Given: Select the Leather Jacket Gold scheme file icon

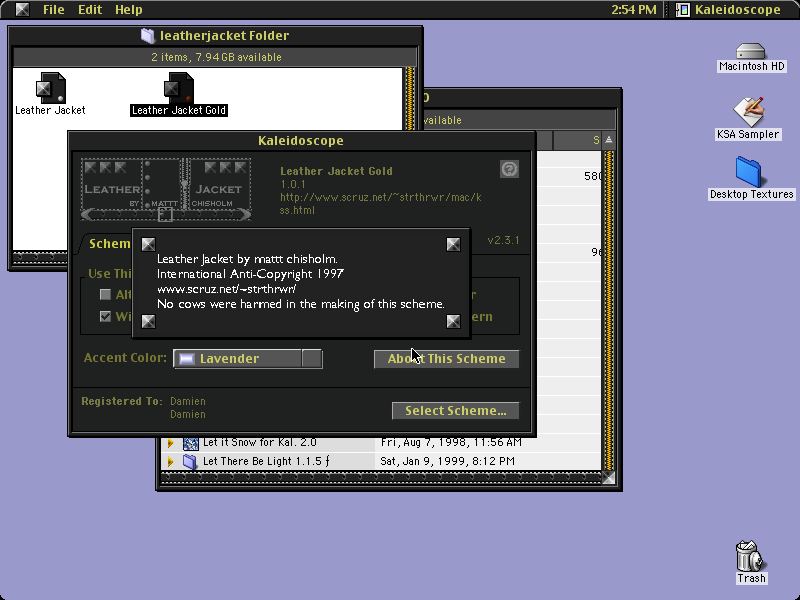Looking at the screenshot, I should [x=179, y=87].
